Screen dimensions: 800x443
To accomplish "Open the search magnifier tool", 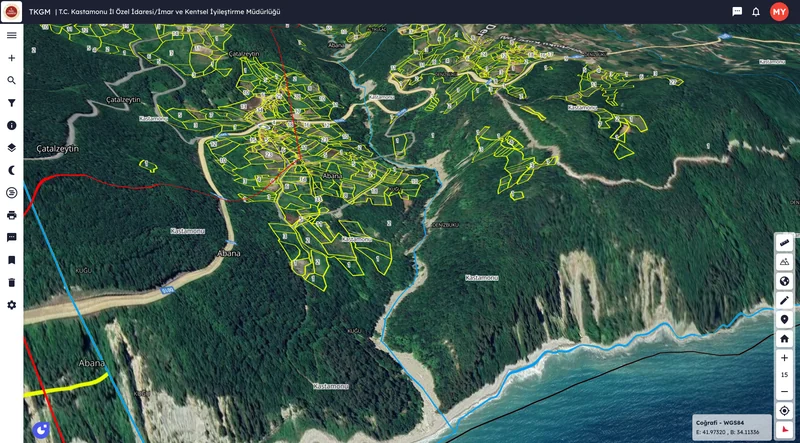I will tap(11, 80).
